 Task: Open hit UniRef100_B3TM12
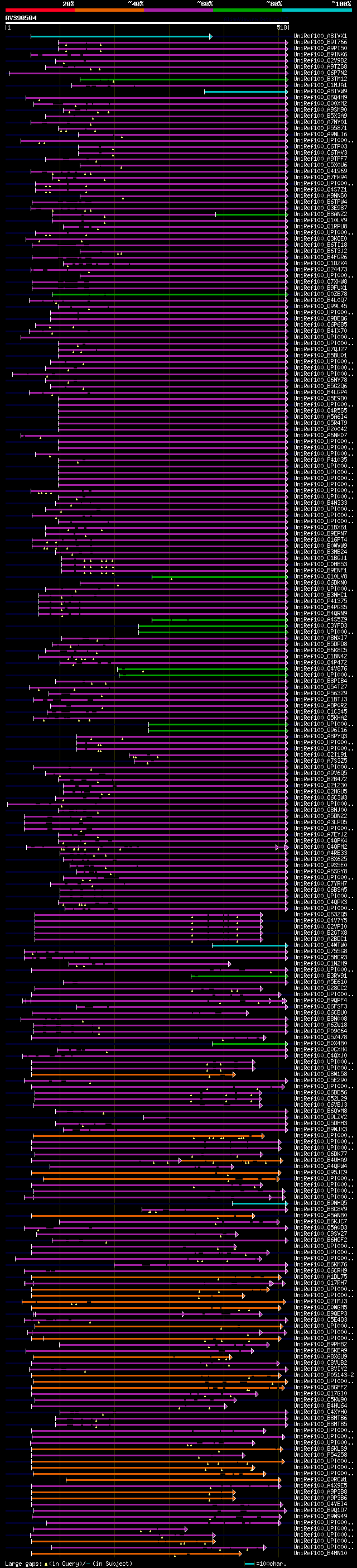(320, 79)
